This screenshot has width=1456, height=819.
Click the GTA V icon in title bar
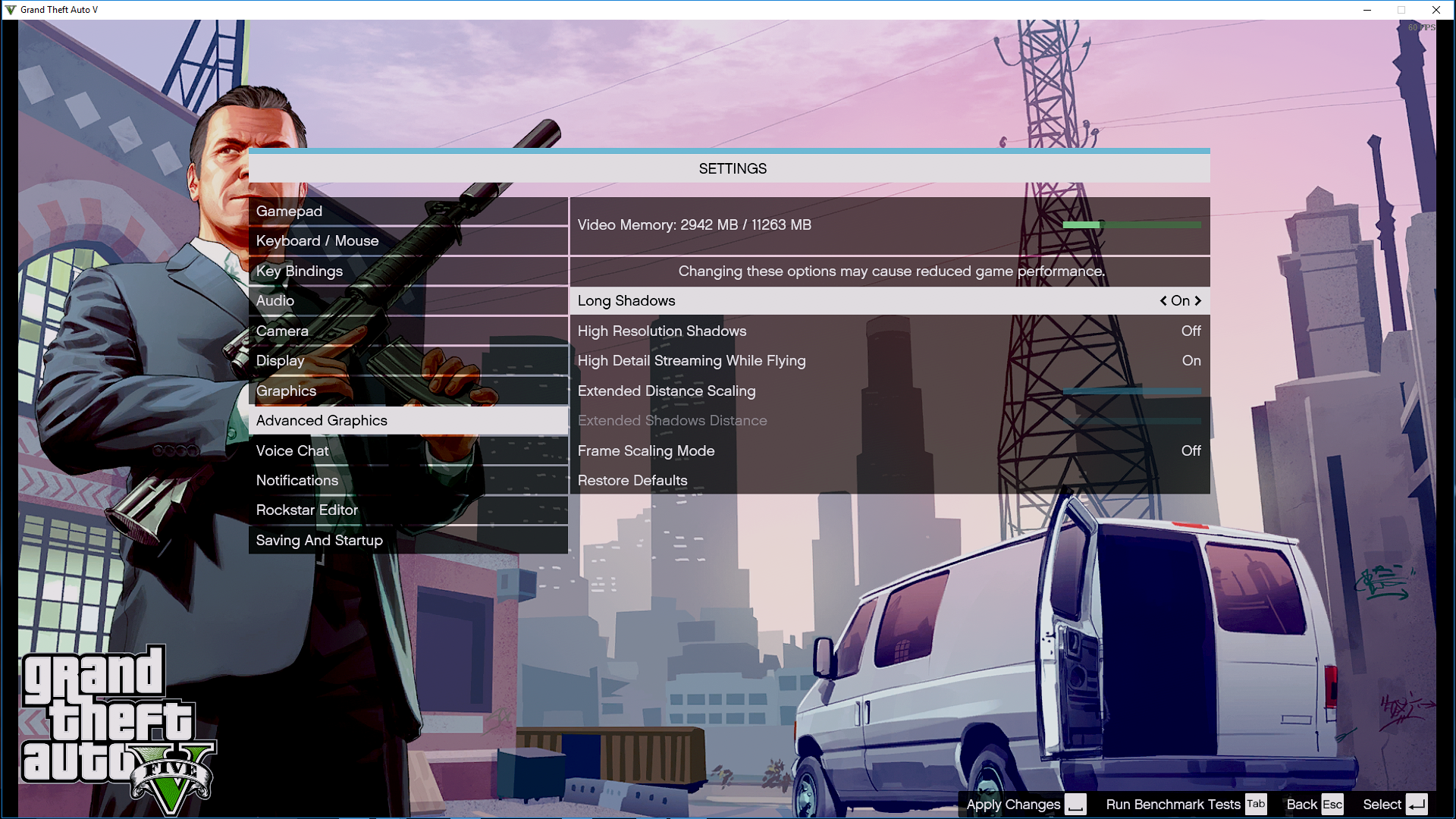[x=10, y=10]
